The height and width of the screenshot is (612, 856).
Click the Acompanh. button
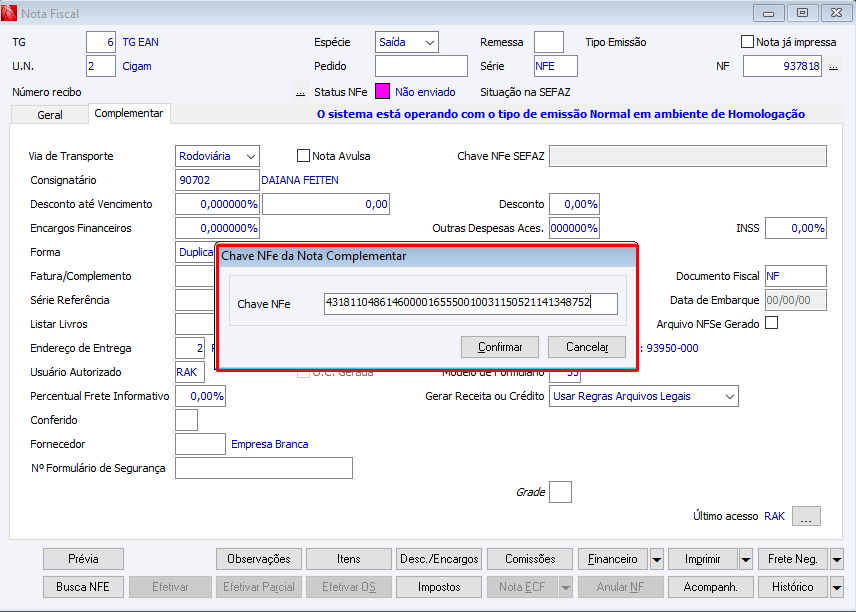tap(711, 587)
